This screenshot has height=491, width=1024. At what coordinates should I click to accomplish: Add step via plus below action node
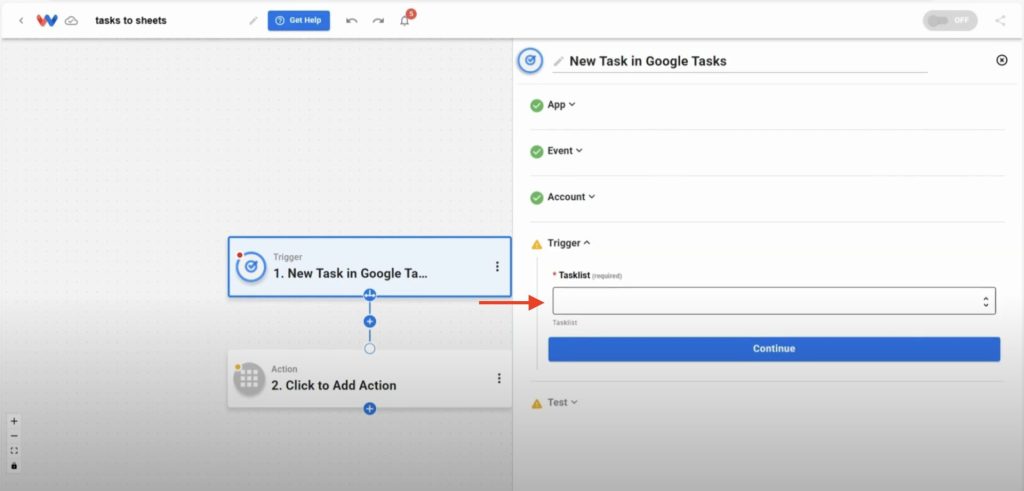click(x=370, y=409)
